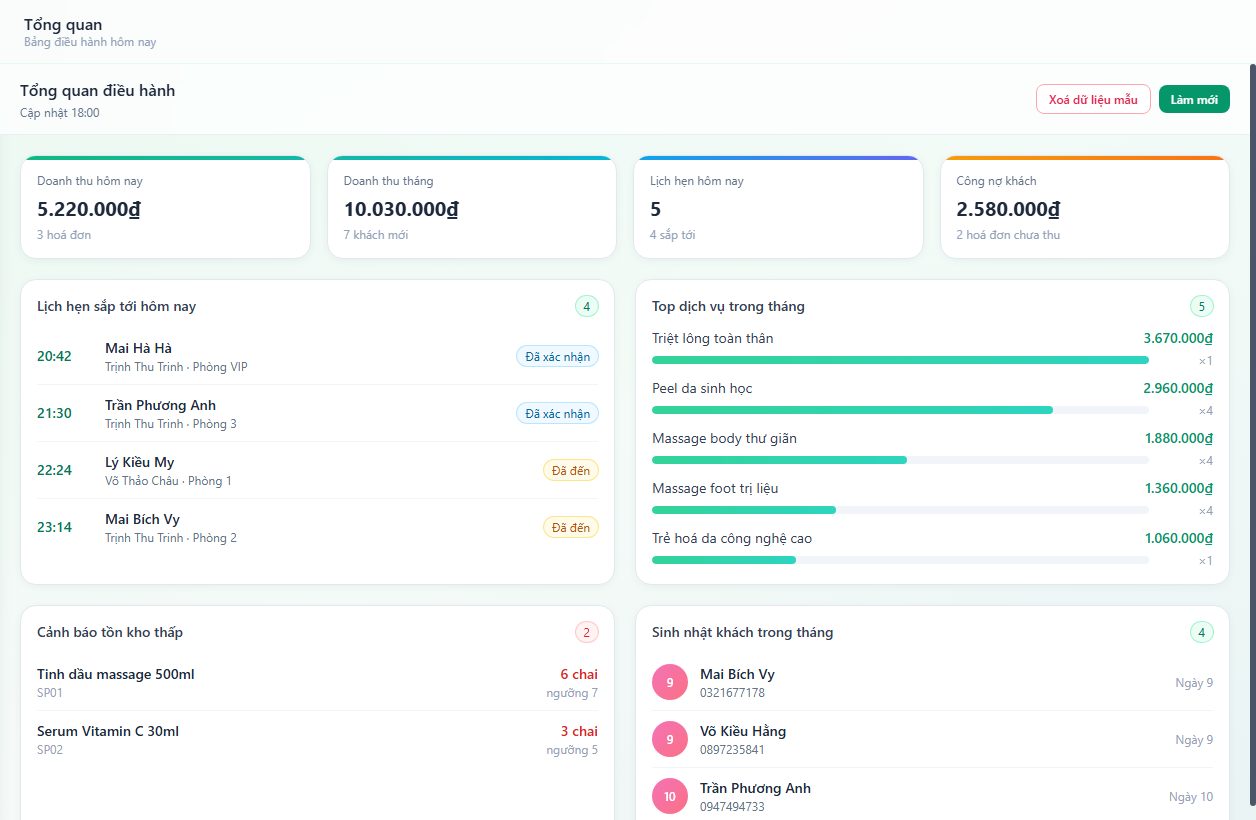Click the revenue amount 3.670.000₫

pyautogui.click(x=1178, y=338)
